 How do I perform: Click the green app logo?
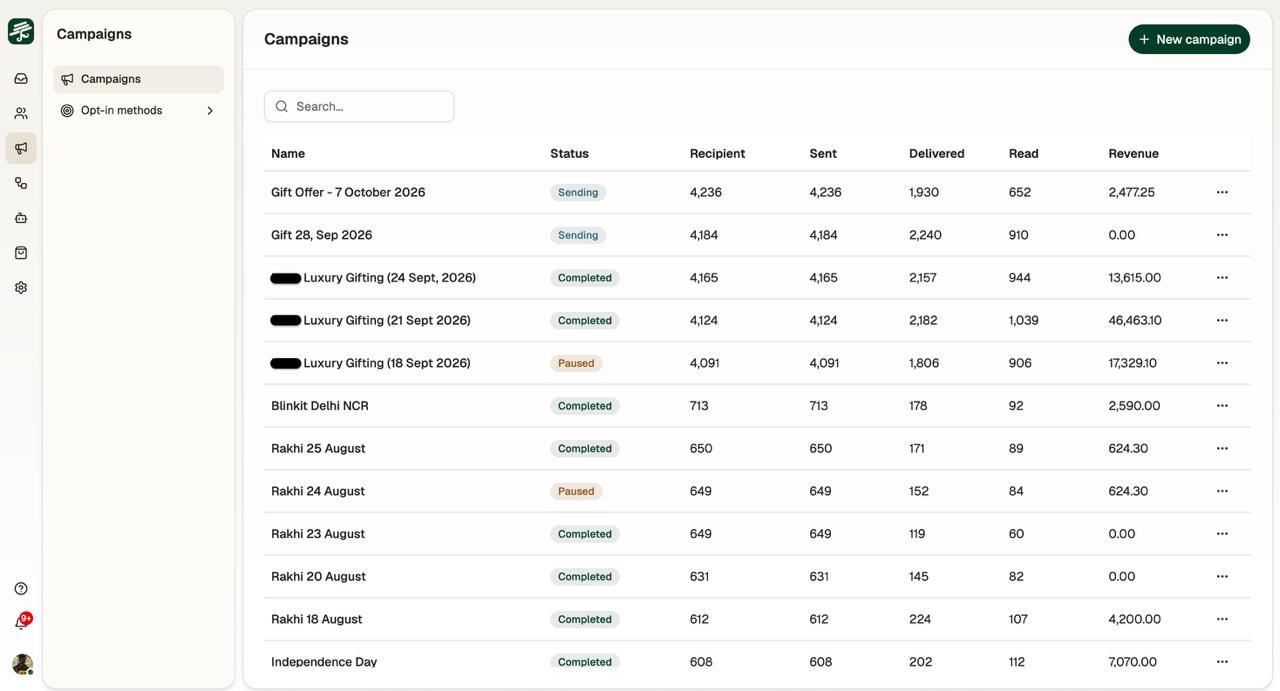click(x=21, y=31)
